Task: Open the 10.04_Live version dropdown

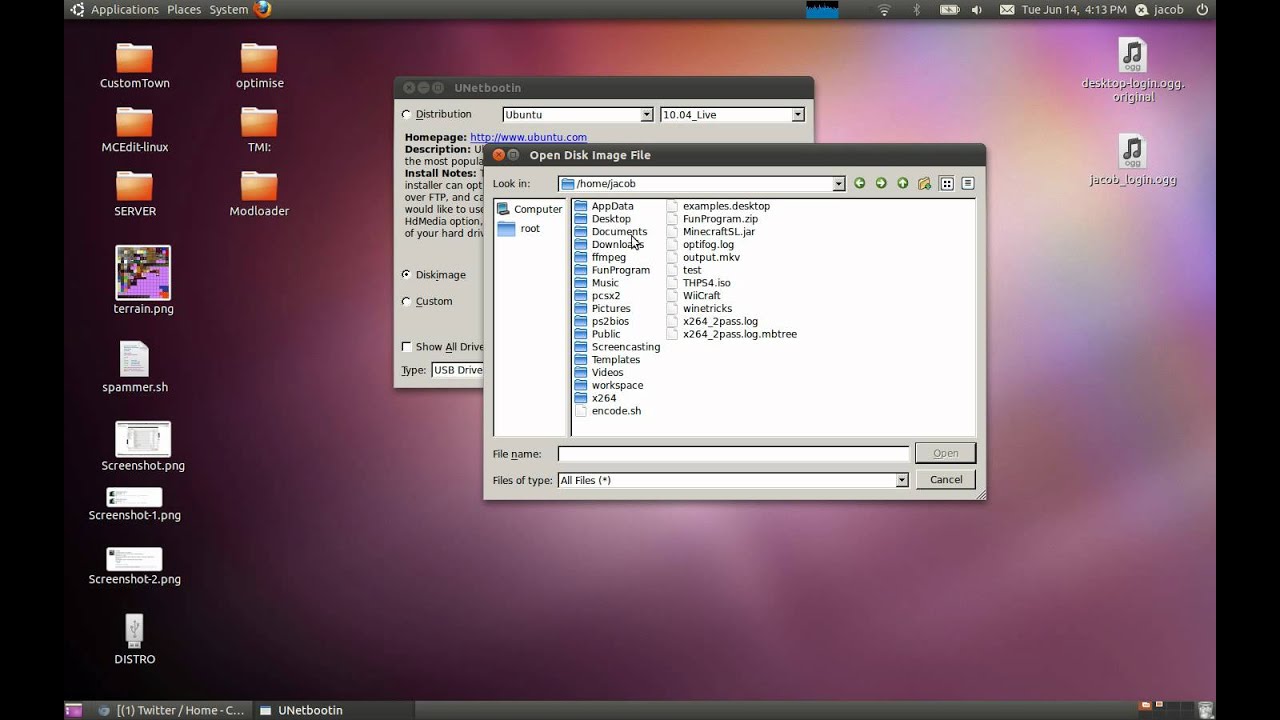Action: tap(732, 114)
